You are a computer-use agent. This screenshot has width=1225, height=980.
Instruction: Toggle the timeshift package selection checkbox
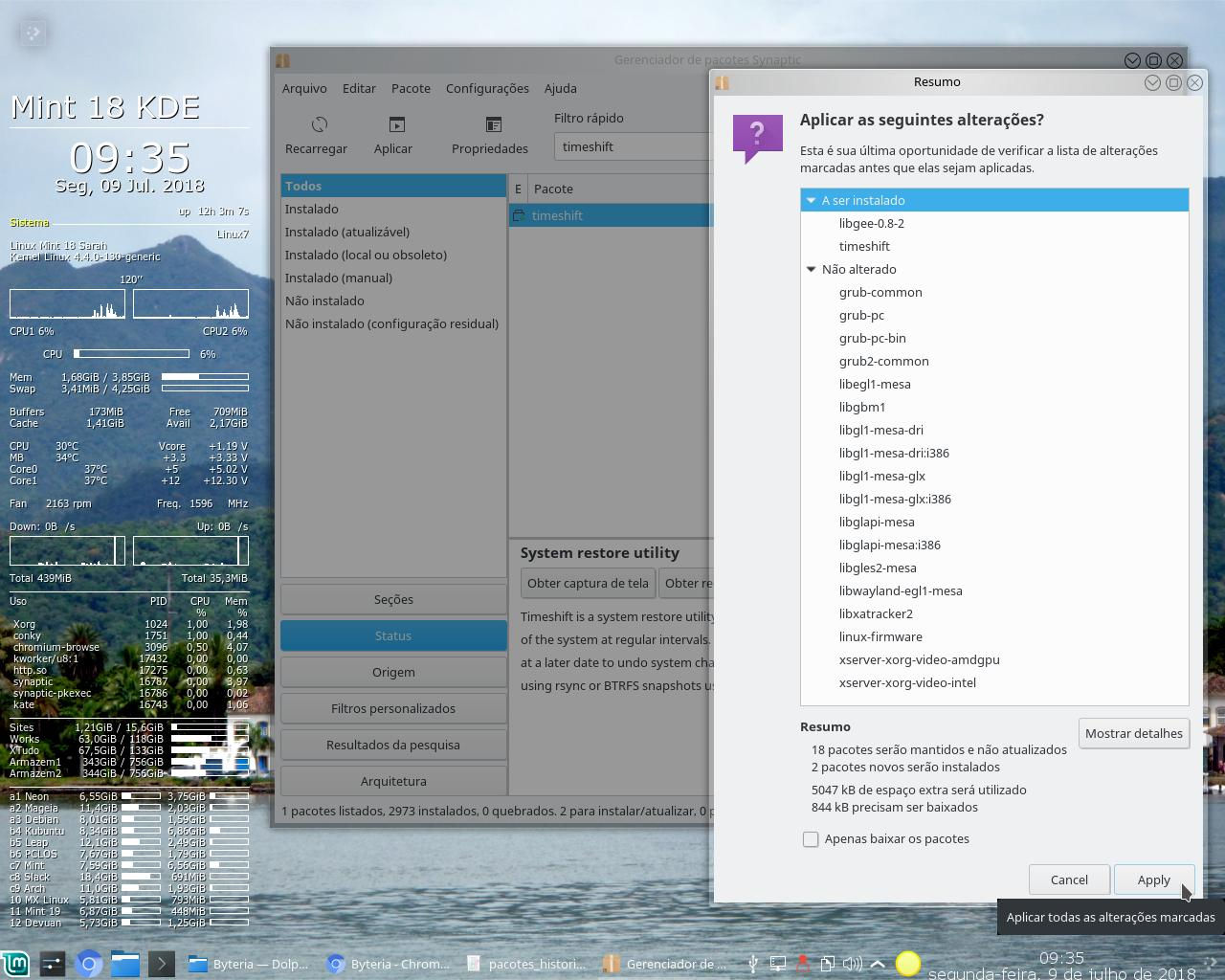point(518,215)
